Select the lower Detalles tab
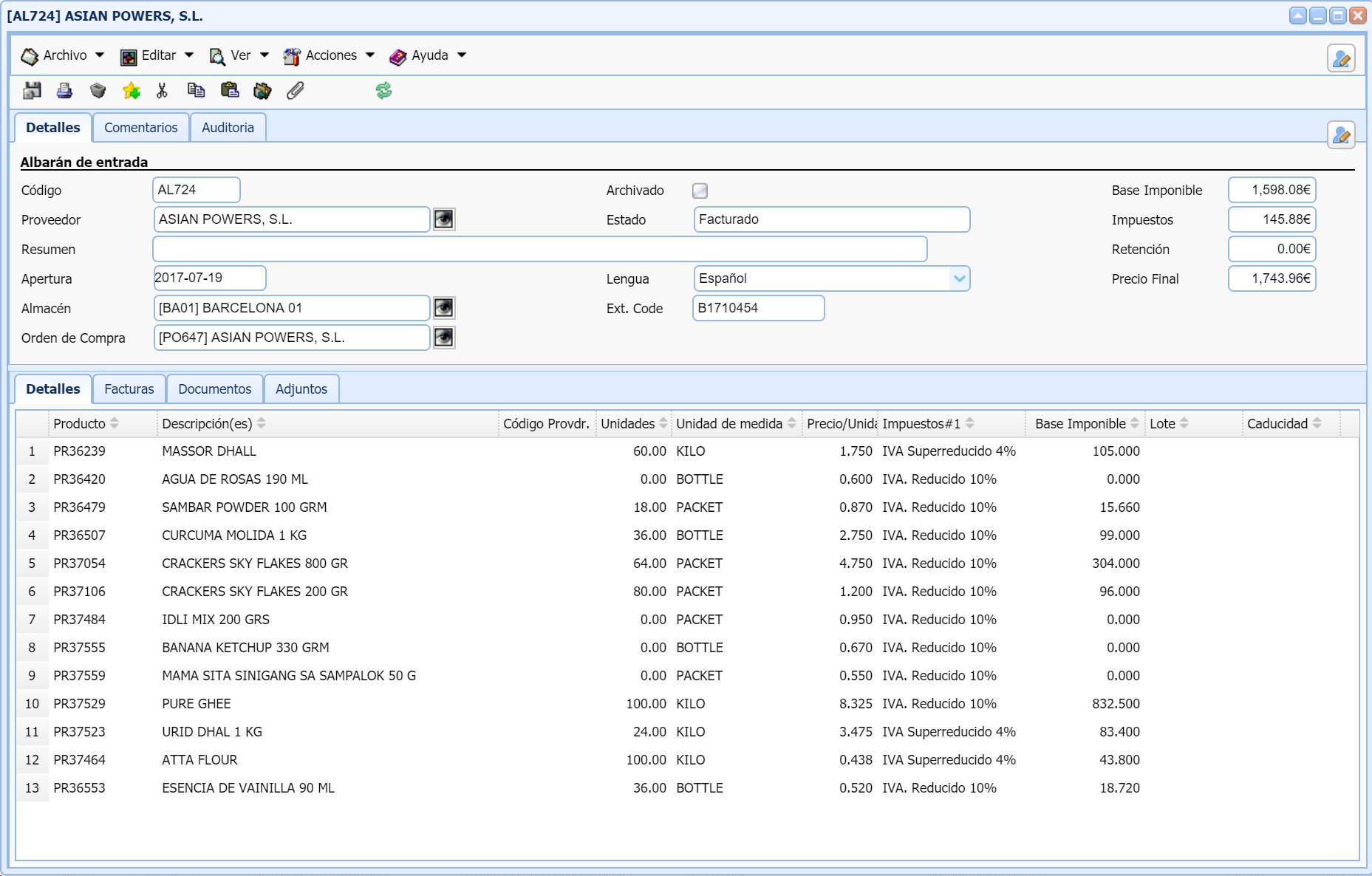This screenshot has width=1372, height=876. point(53,389)
